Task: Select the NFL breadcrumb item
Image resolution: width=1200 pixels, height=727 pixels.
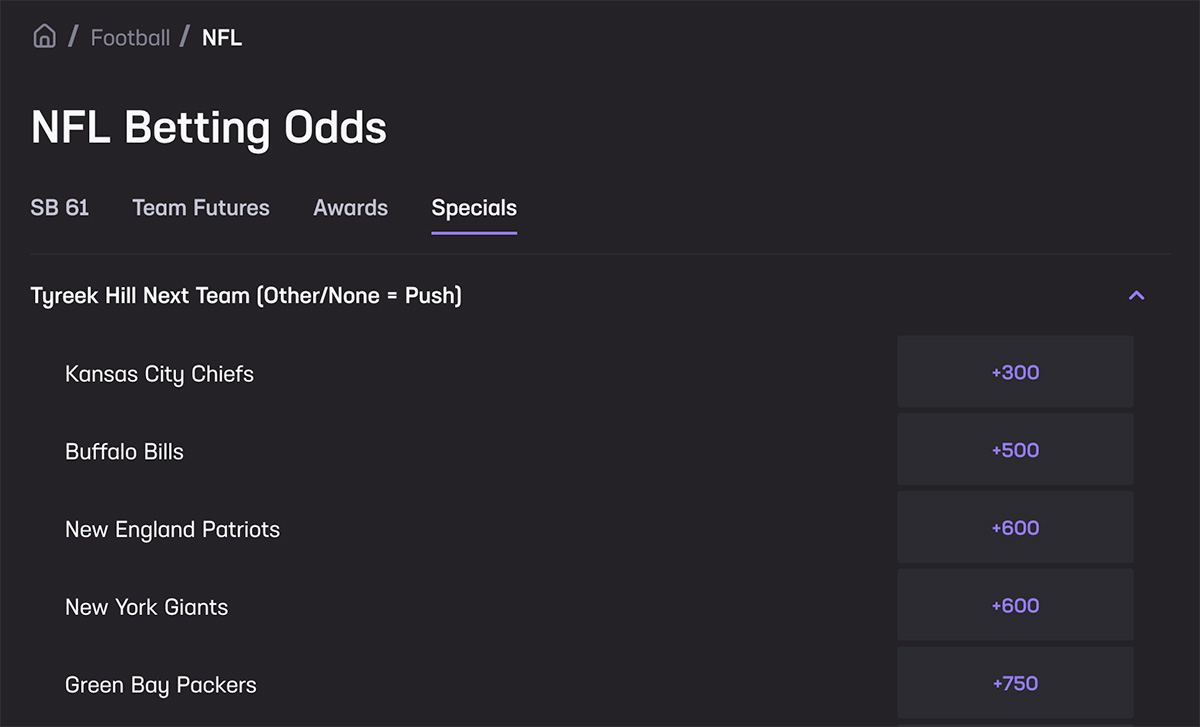Action: [221, 37]
